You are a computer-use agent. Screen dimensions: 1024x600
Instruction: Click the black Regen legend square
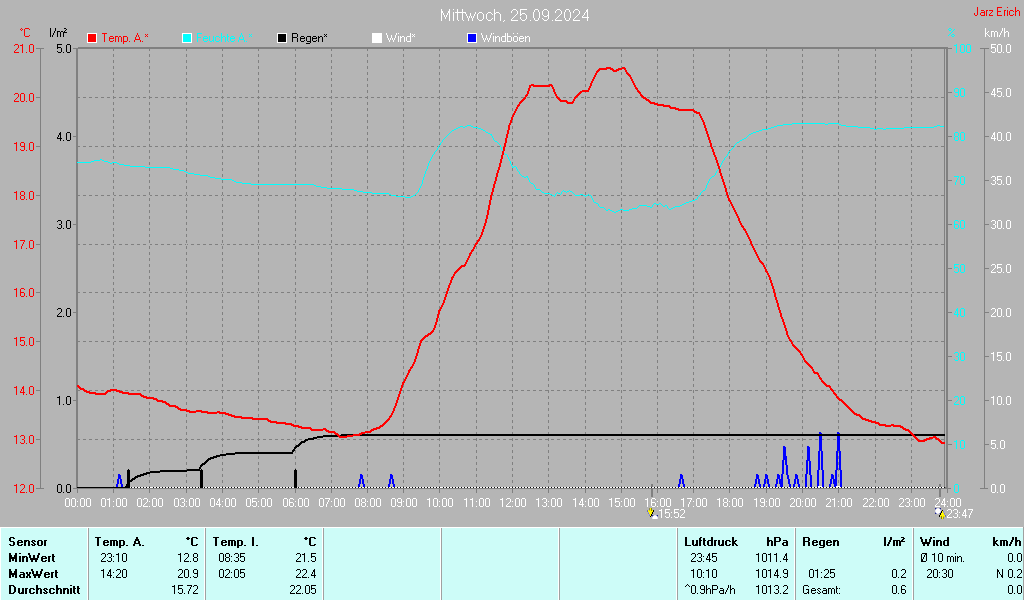pos(282,38)
